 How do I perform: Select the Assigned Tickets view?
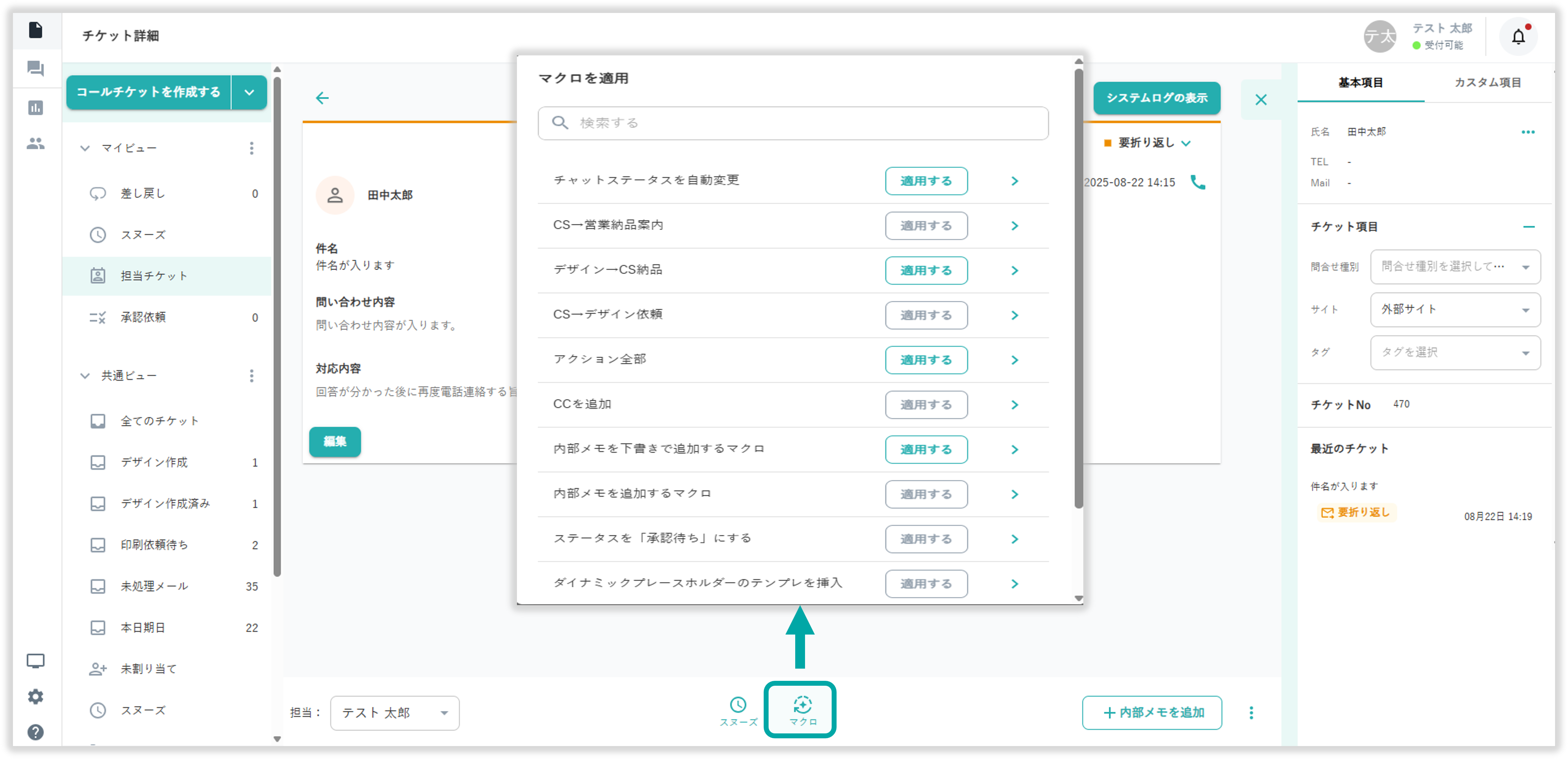pos(154,276)
